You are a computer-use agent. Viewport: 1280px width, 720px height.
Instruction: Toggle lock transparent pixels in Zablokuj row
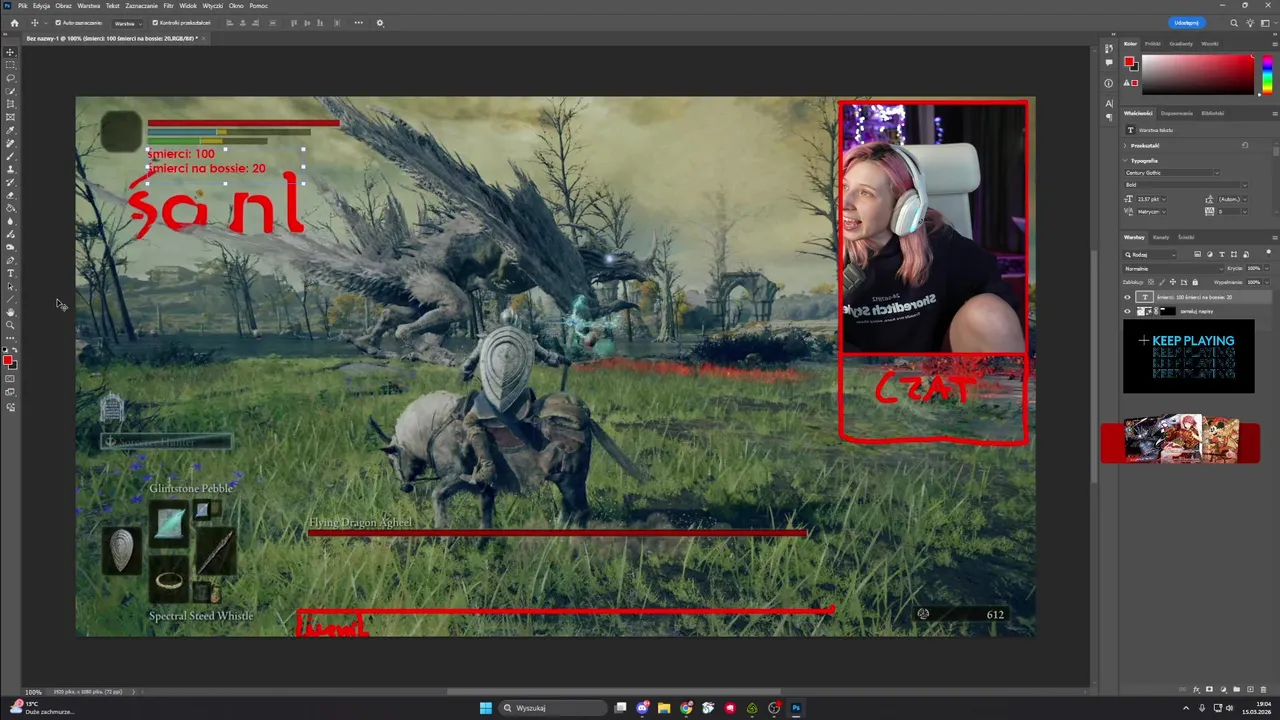pos(1151,282)
